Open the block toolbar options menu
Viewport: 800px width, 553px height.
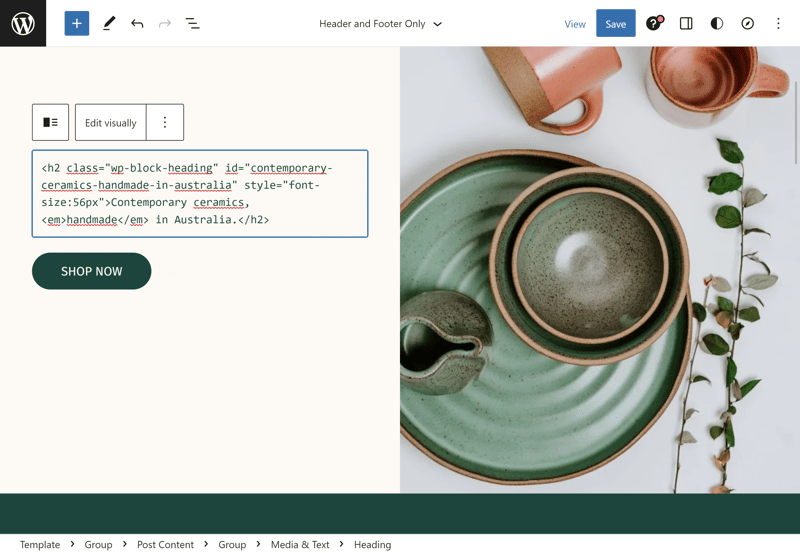click(165, 122)
